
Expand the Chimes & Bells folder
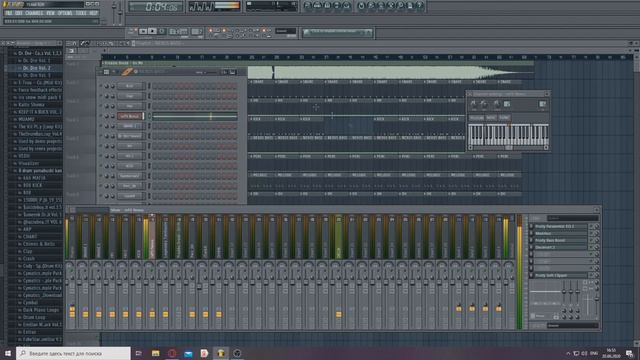coord(38,244)
